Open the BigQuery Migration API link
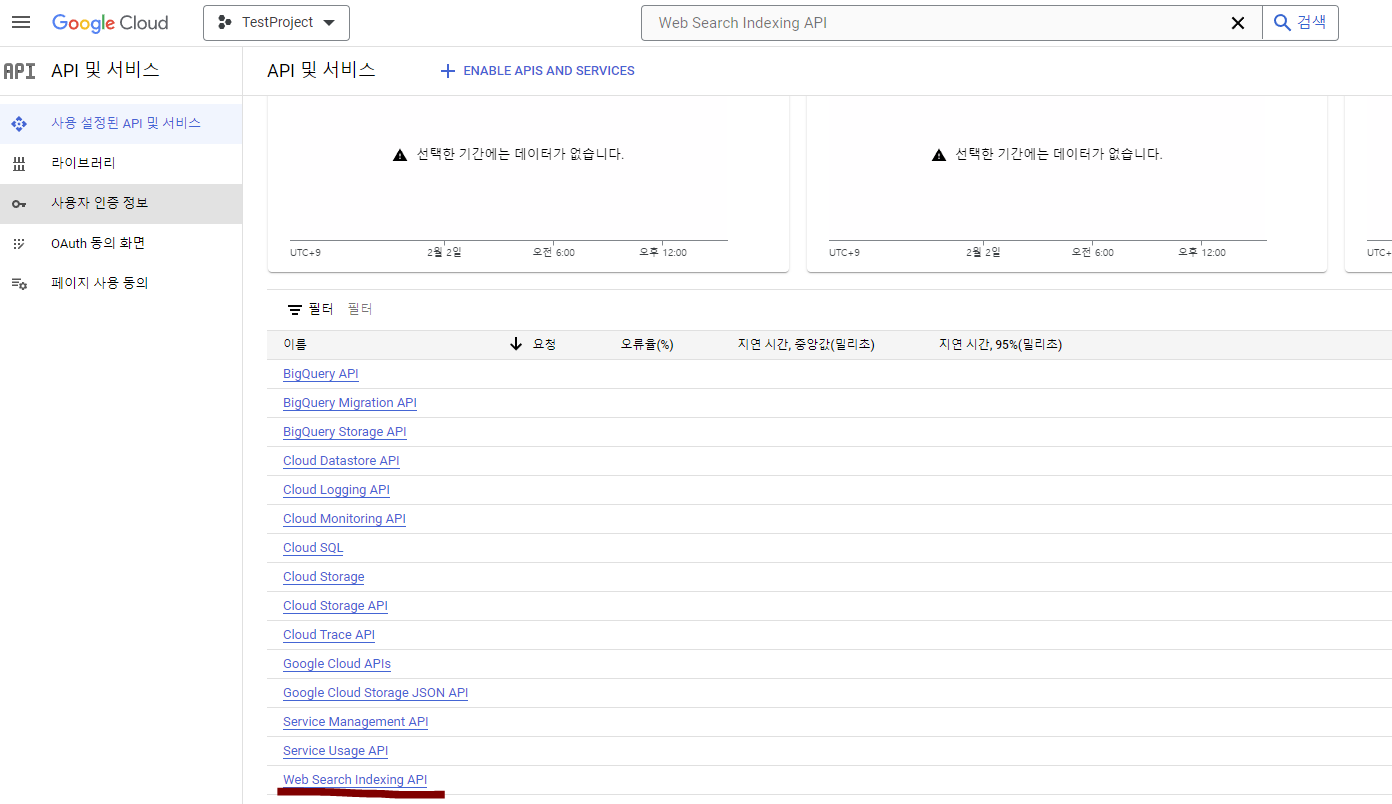This screenshot has width=1392, height=804. coord(350,403)
